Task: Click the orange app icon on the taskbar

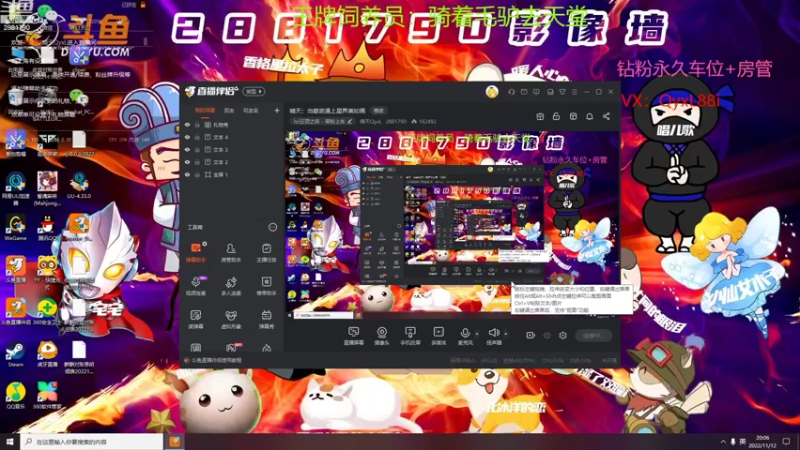Action: pyautogui.click(x=174, y=442)
